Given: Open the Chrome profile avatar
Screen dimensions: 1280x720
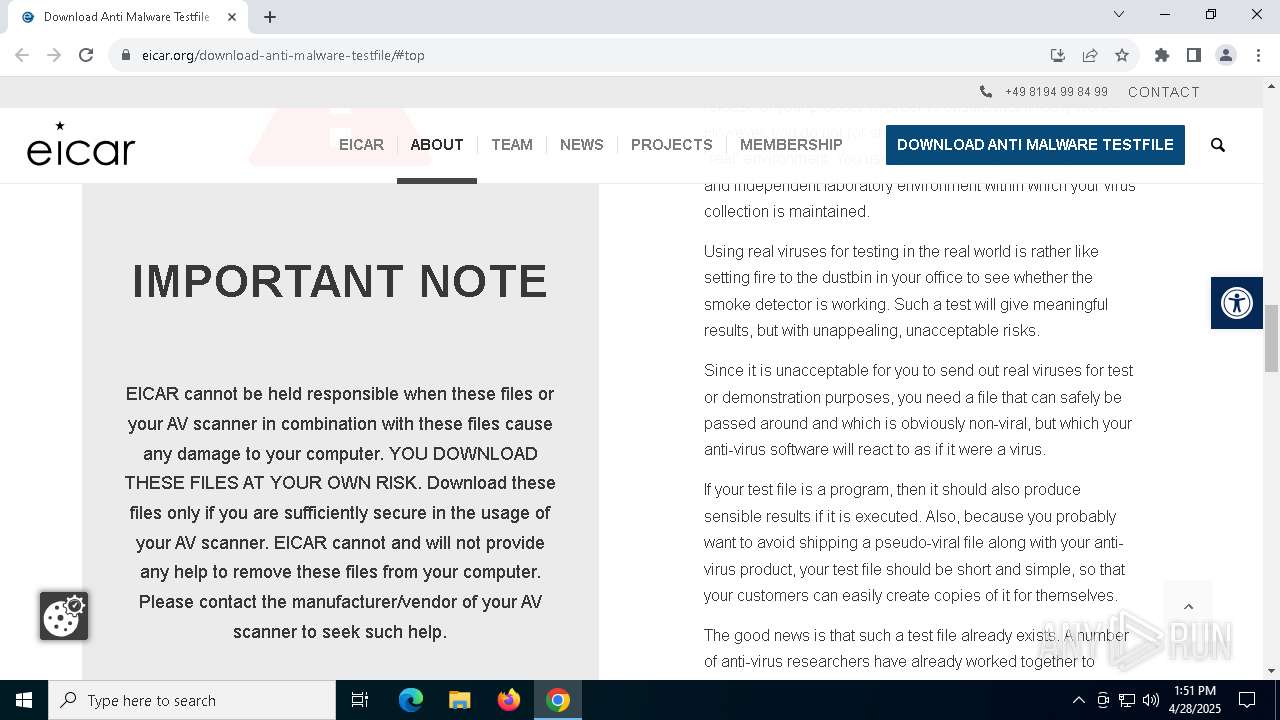Looking at the screenshot, I should click(x=1226, y=55).
